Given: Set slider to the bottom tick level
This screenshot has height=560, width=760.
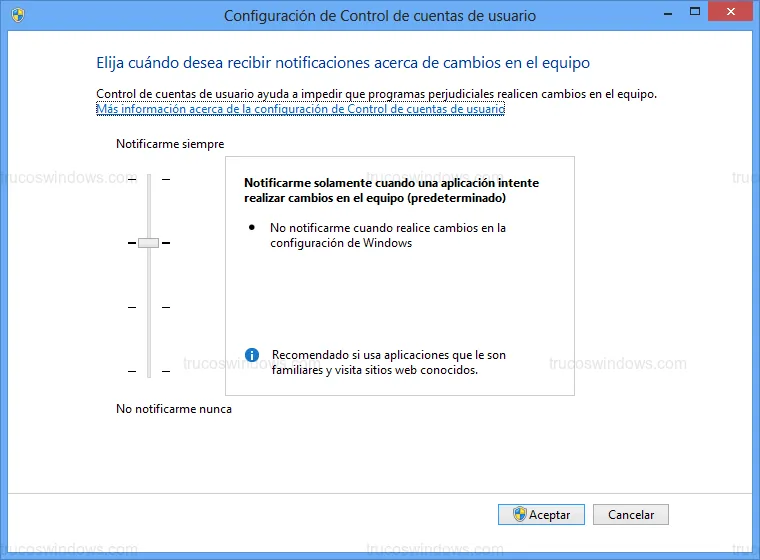Looking at the screenshot, I should point(148,371).
